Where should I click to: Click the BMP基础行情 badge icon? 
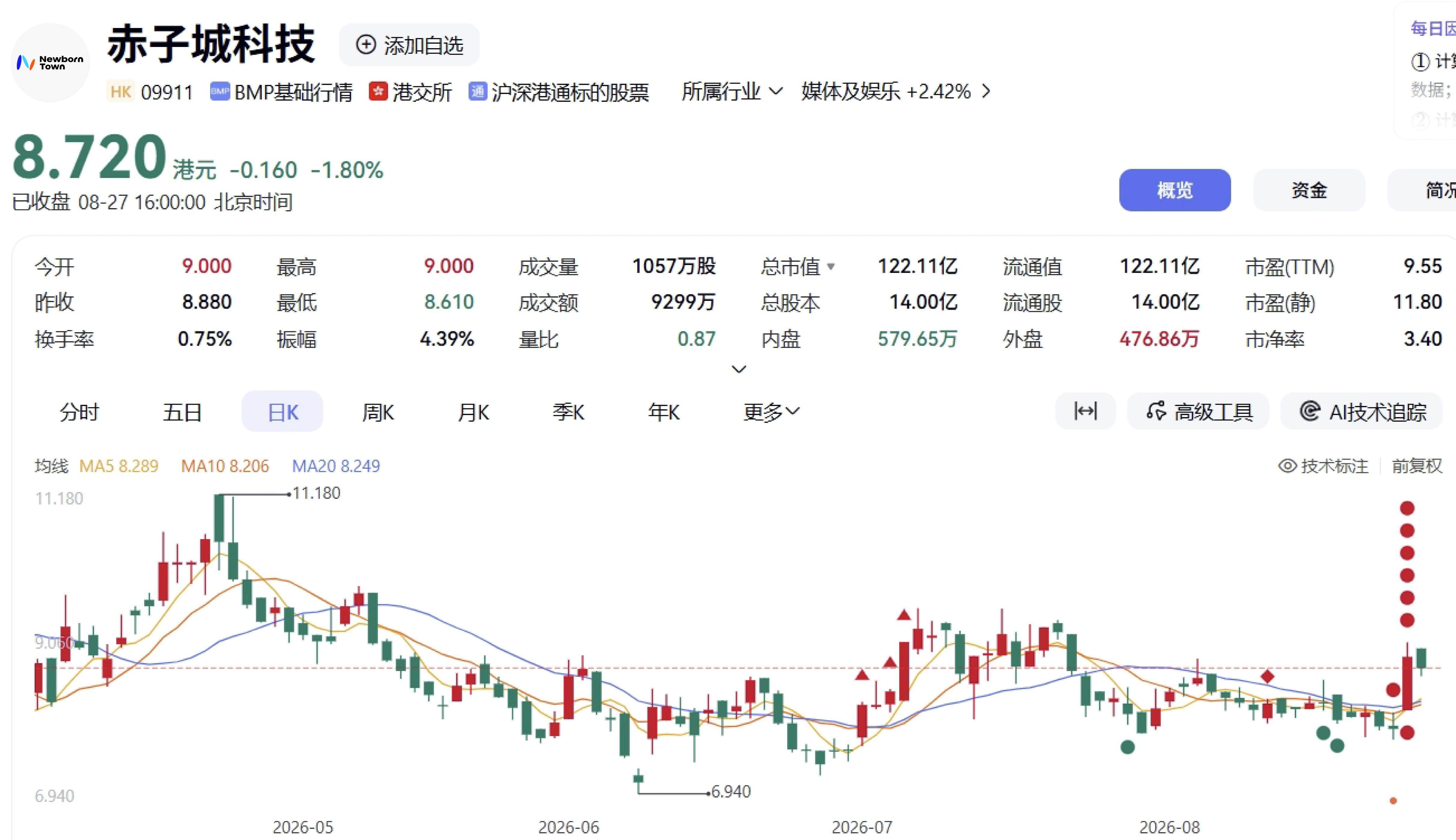point(220,92)
